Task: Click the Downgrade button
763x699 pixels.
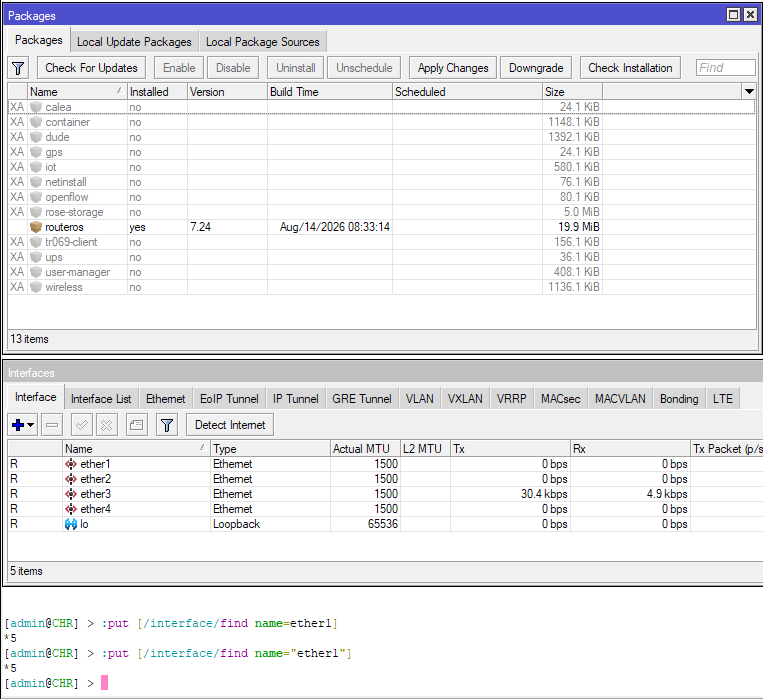Action: pyautogui.click(x=536, y=68)
